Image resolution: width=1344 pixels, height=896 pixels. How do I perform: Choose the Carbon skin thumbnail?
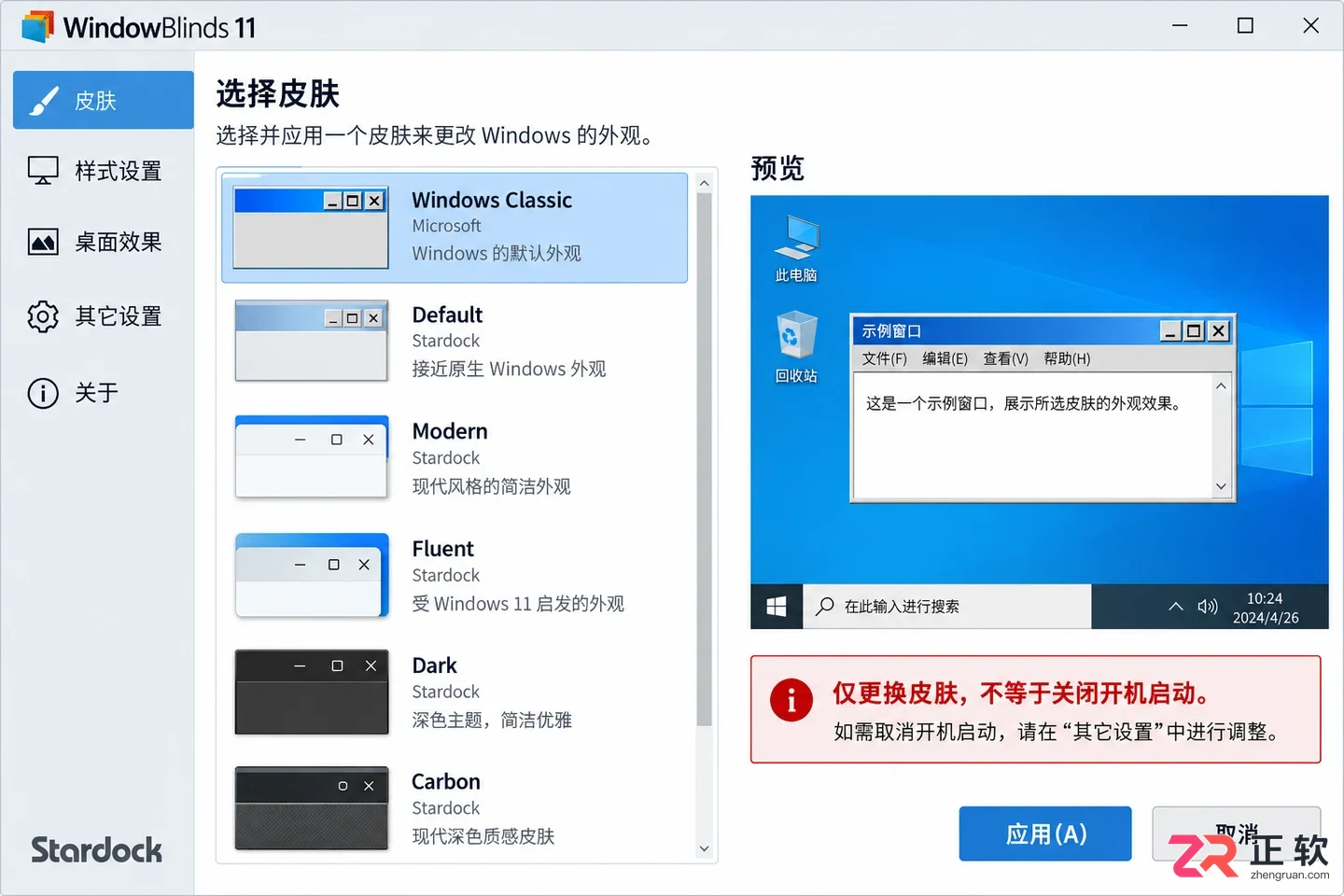pos(311,808)
